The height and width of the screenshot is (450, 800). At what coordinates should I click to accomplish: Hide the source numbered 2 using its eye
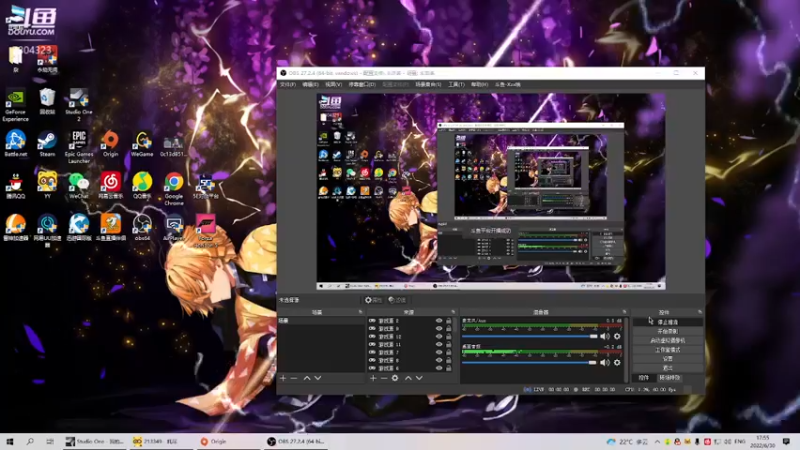point(439,321)
